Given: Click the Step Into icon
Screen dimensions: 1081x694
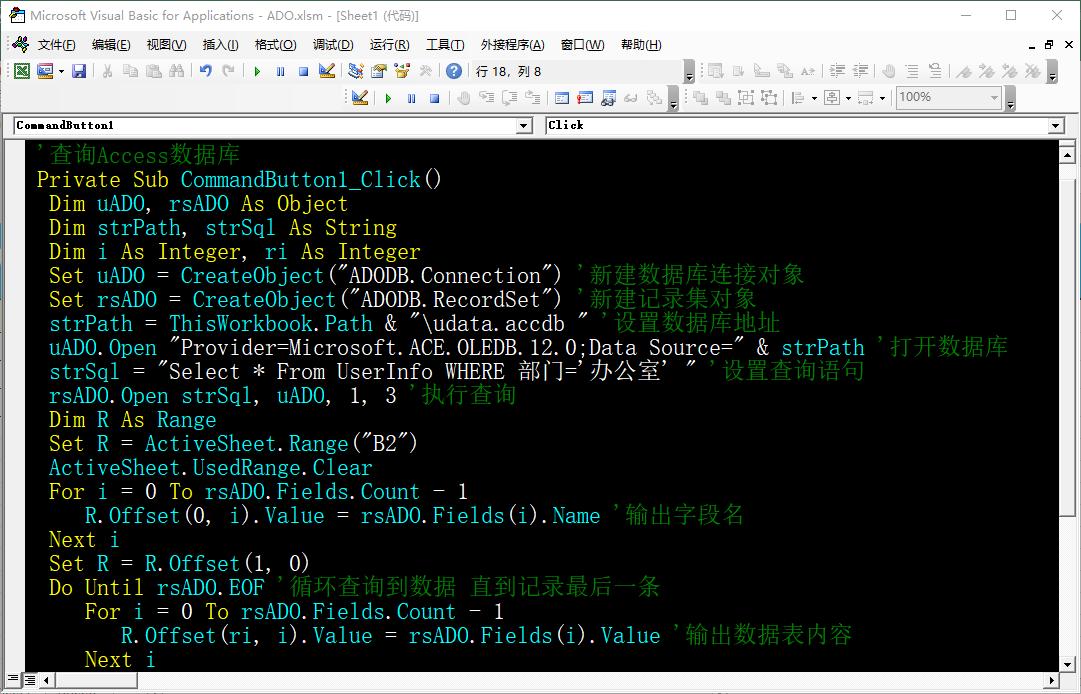Looking at the screenshot, I should coord(487,98).
